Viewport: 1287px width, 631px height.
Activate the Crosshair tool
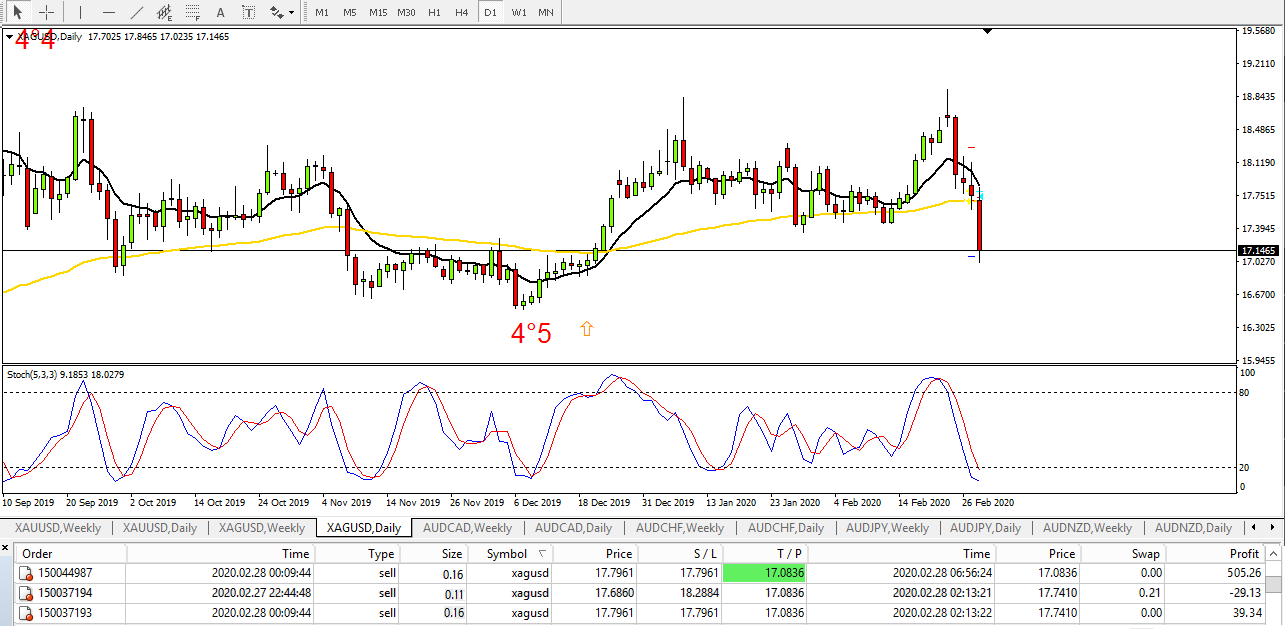pos(46,12)
